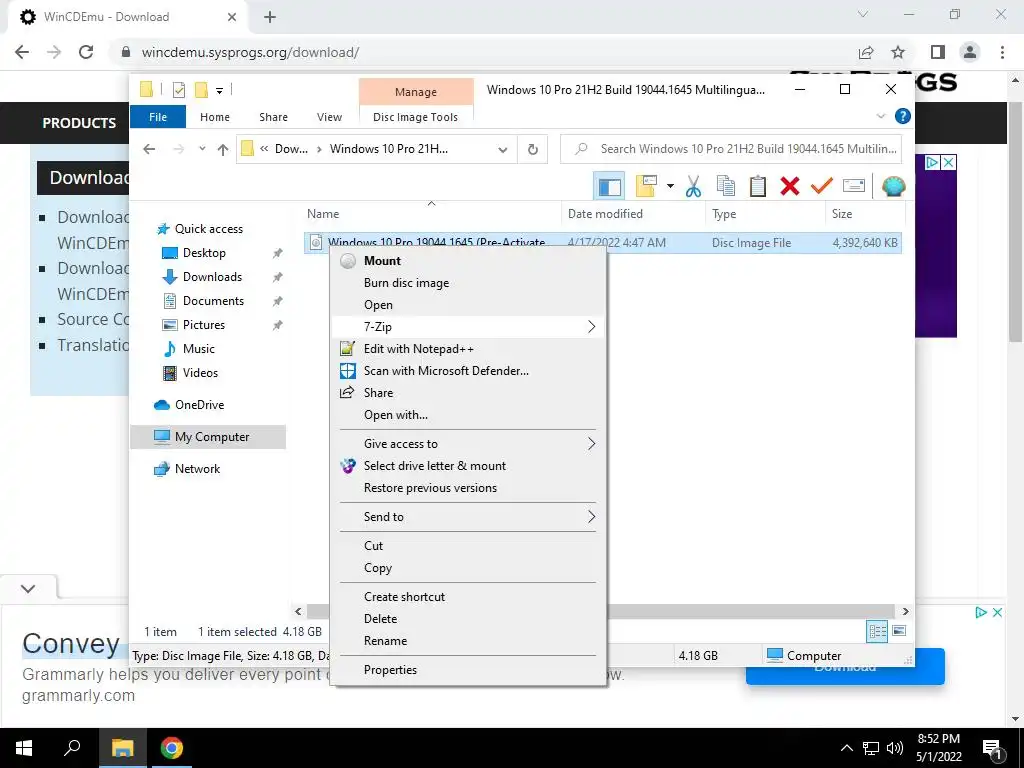The width and height of the screenshot is (1024, 768).
Task: Switch to large icons view in status bar
Action: pyautogui.click(x=899, y=631)
